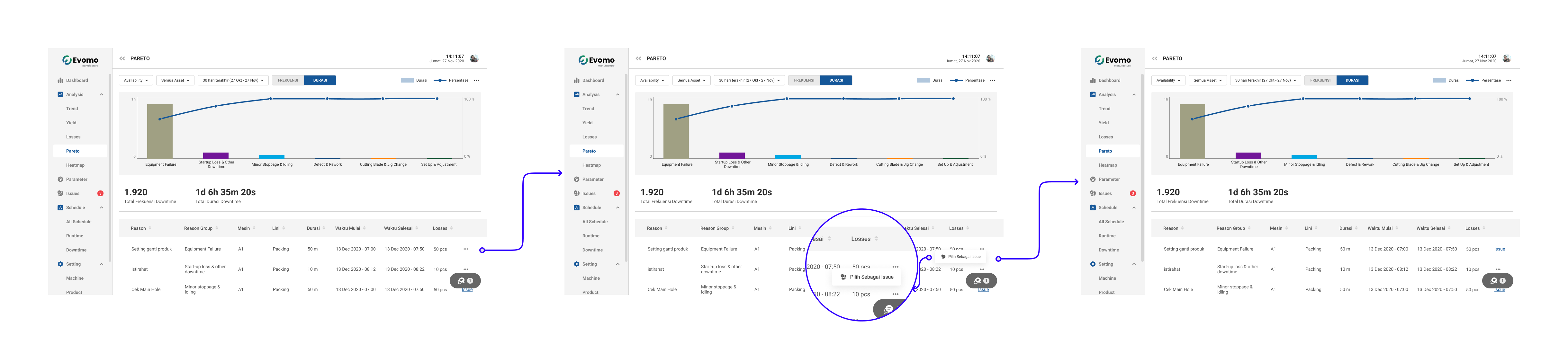Image resolution: width=1568 pixels, height=343 pixels.
Task: Collapse Analysis section chevron in first mockup
Action: (102, 94)
